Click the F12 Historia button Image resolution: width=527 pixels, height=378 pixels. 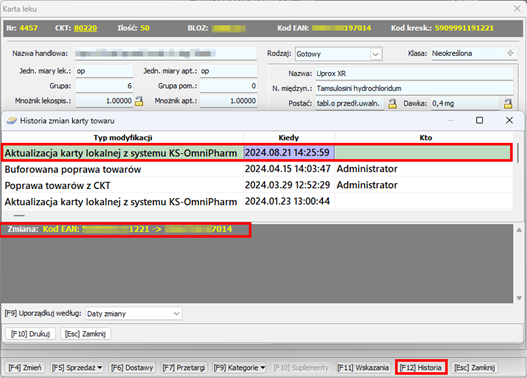click(x=421, y=368)
